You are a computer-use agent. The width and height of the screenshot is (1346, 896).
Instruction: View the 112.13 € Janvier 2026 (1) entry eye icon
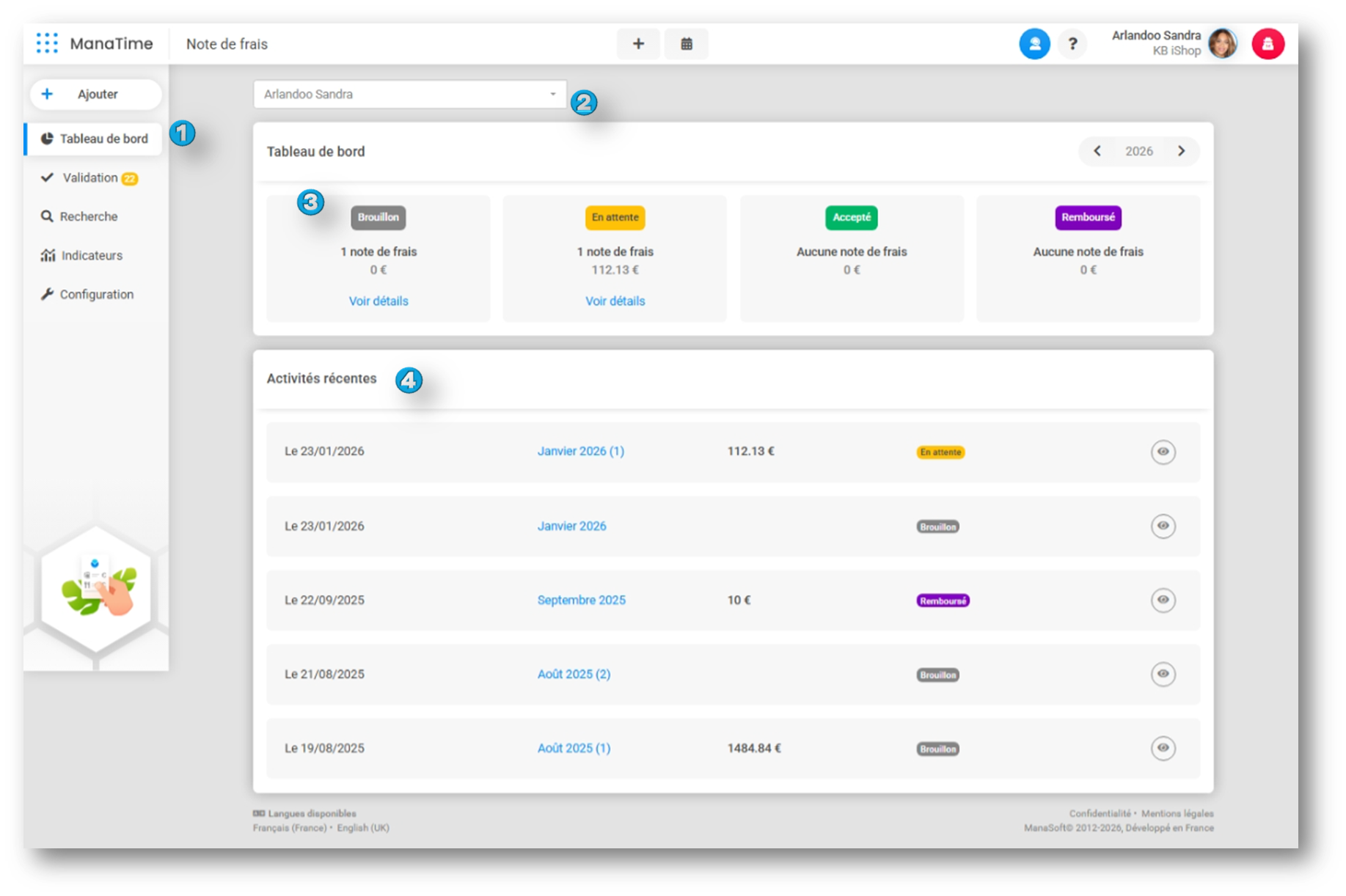[x=1163, y=452]
